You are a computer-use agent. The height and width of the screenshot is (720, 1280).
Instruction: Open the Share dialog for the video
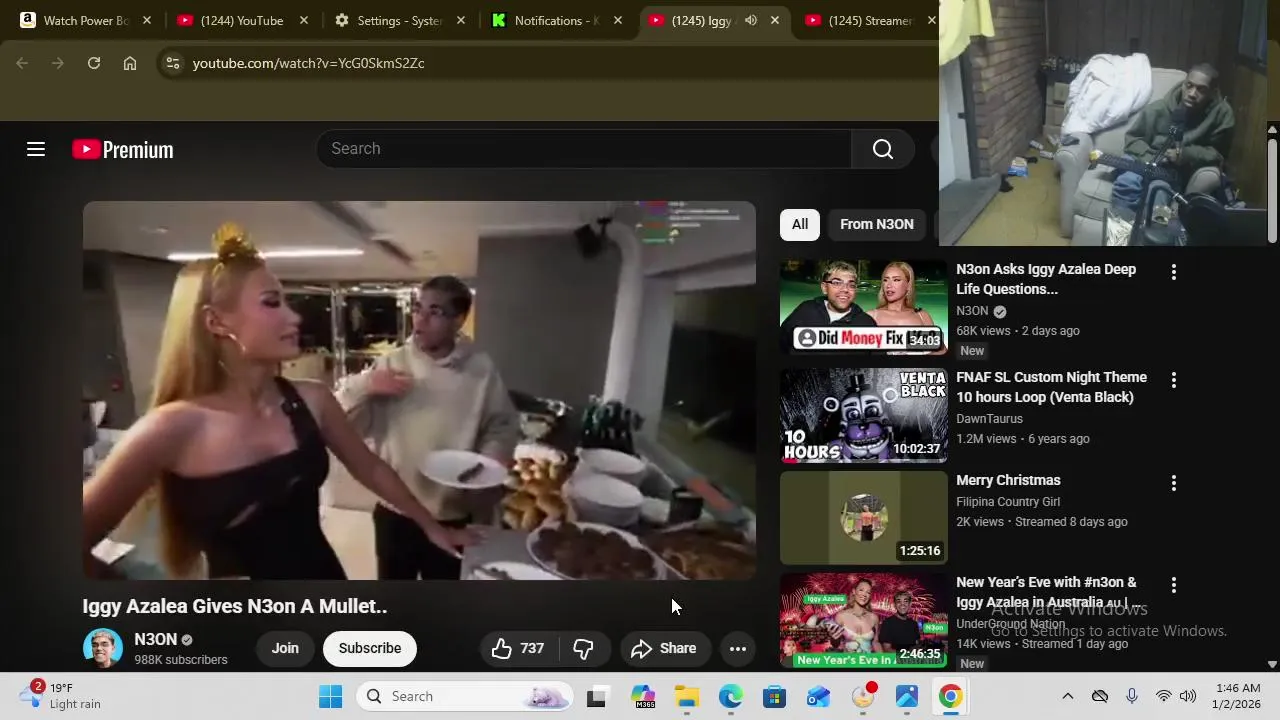(x=664, y=648)
